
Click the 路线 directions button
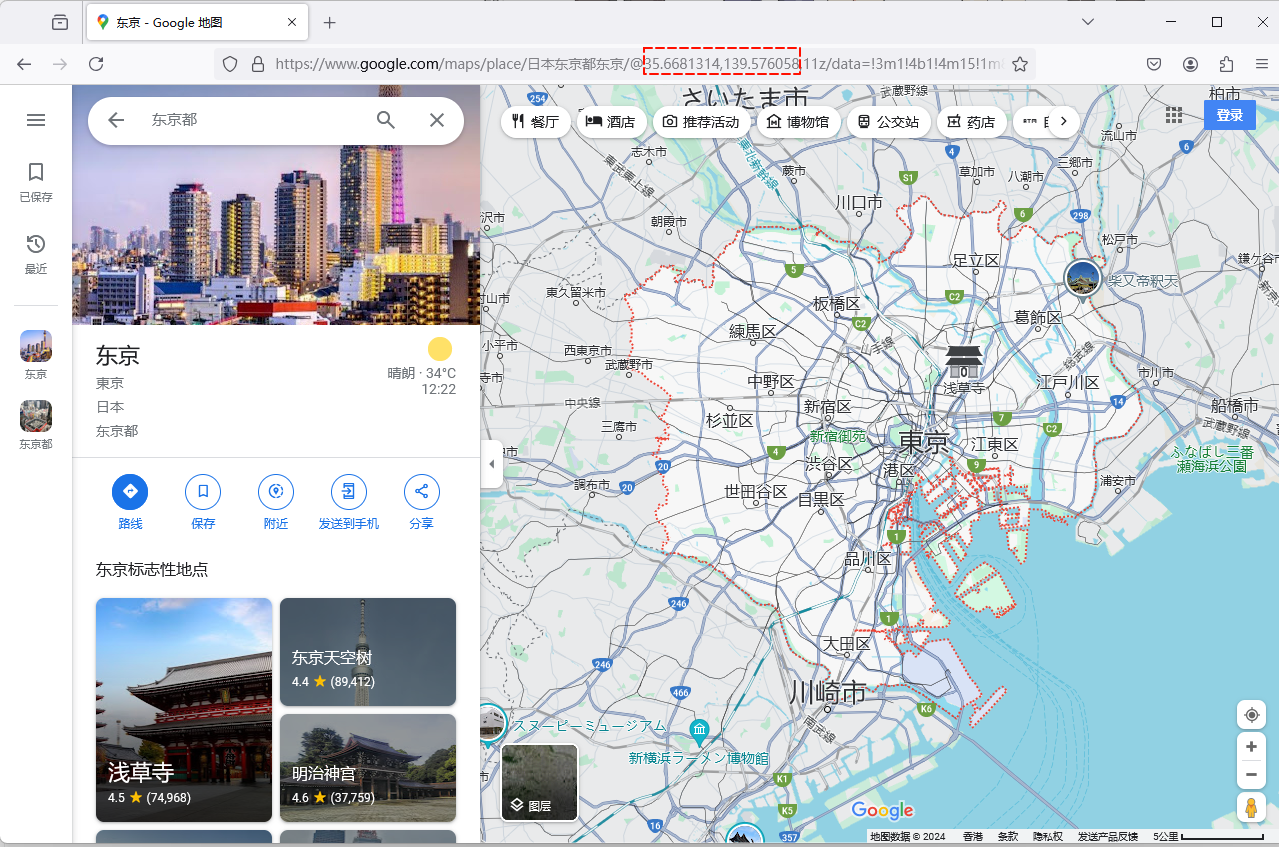[x=130, y=492]
